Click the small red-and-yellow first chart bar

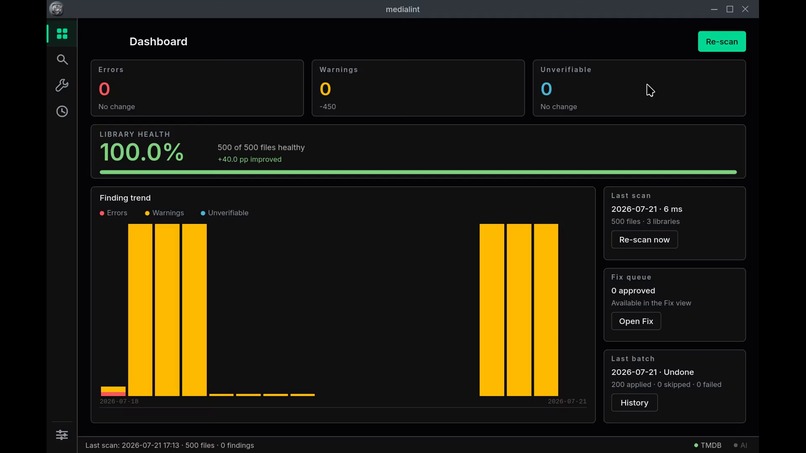tap(113, 391)
